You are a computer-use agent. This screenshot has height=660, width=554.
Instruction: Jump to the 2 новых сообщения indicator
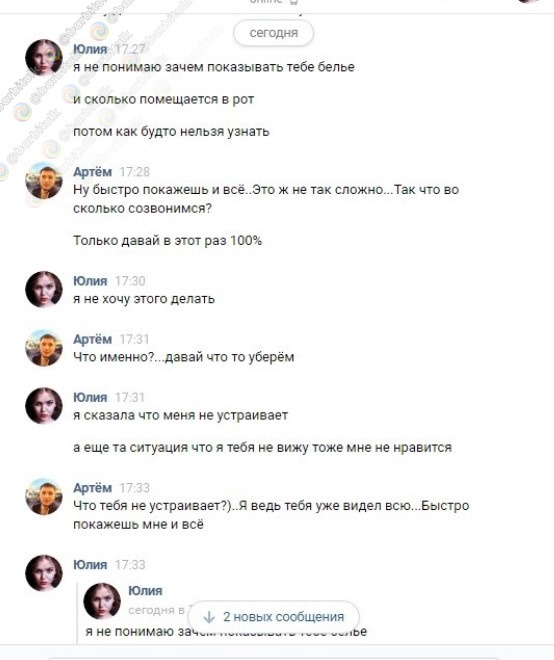[274, 617]
